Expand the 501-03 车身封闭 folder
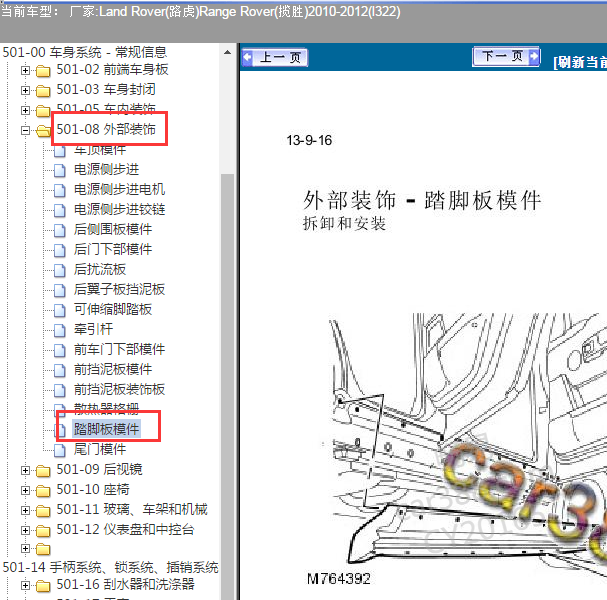This screenshot has height=600, width=607. (25, 90)
